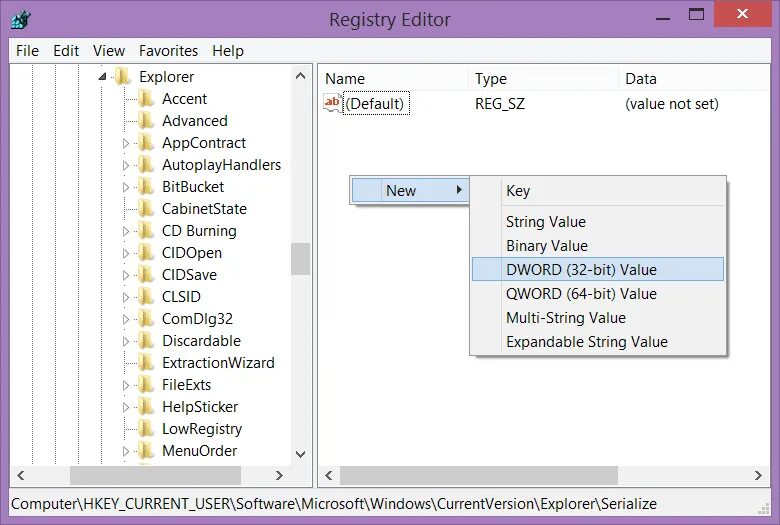Expand the ComDlg32 tree node
The image size is (780, 525).
pyautogui.click(x=126, y=319)
